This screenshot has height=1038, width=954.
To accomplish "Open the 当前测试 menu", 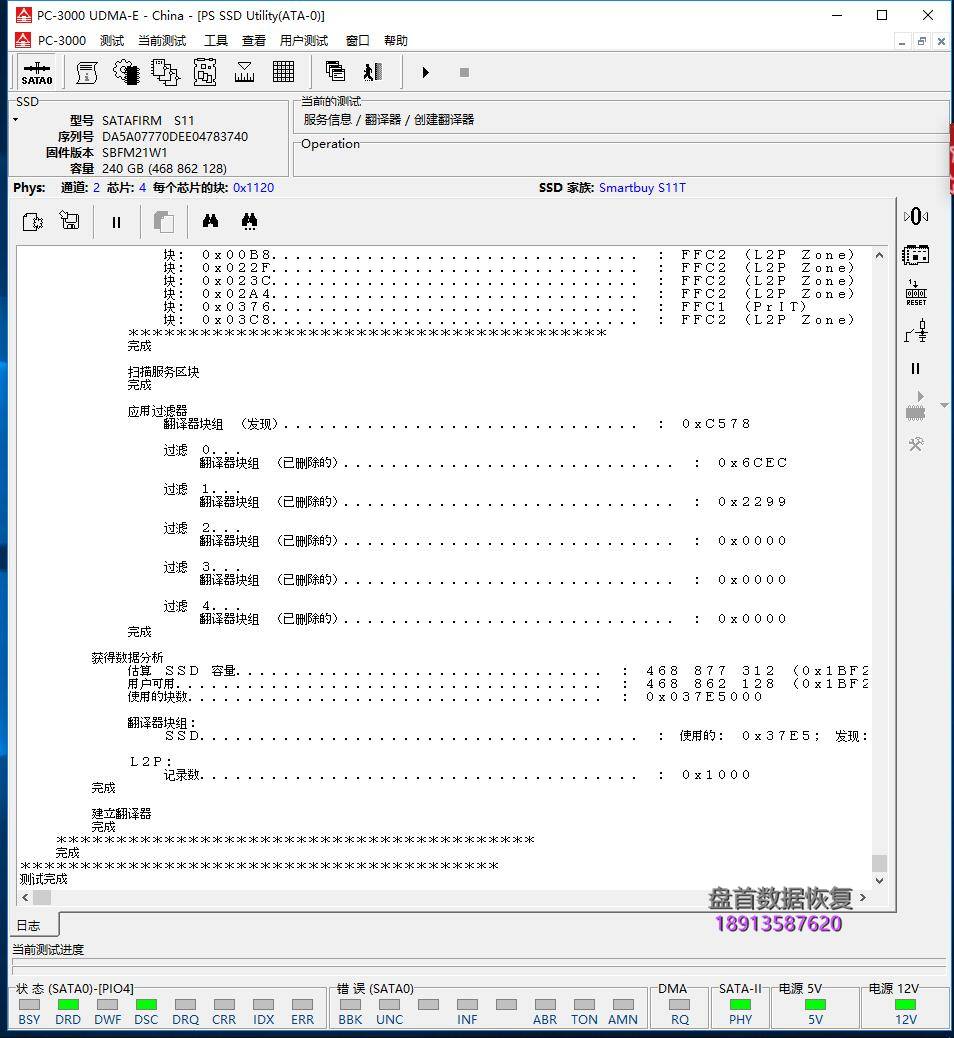I will [x=162, y=41].
